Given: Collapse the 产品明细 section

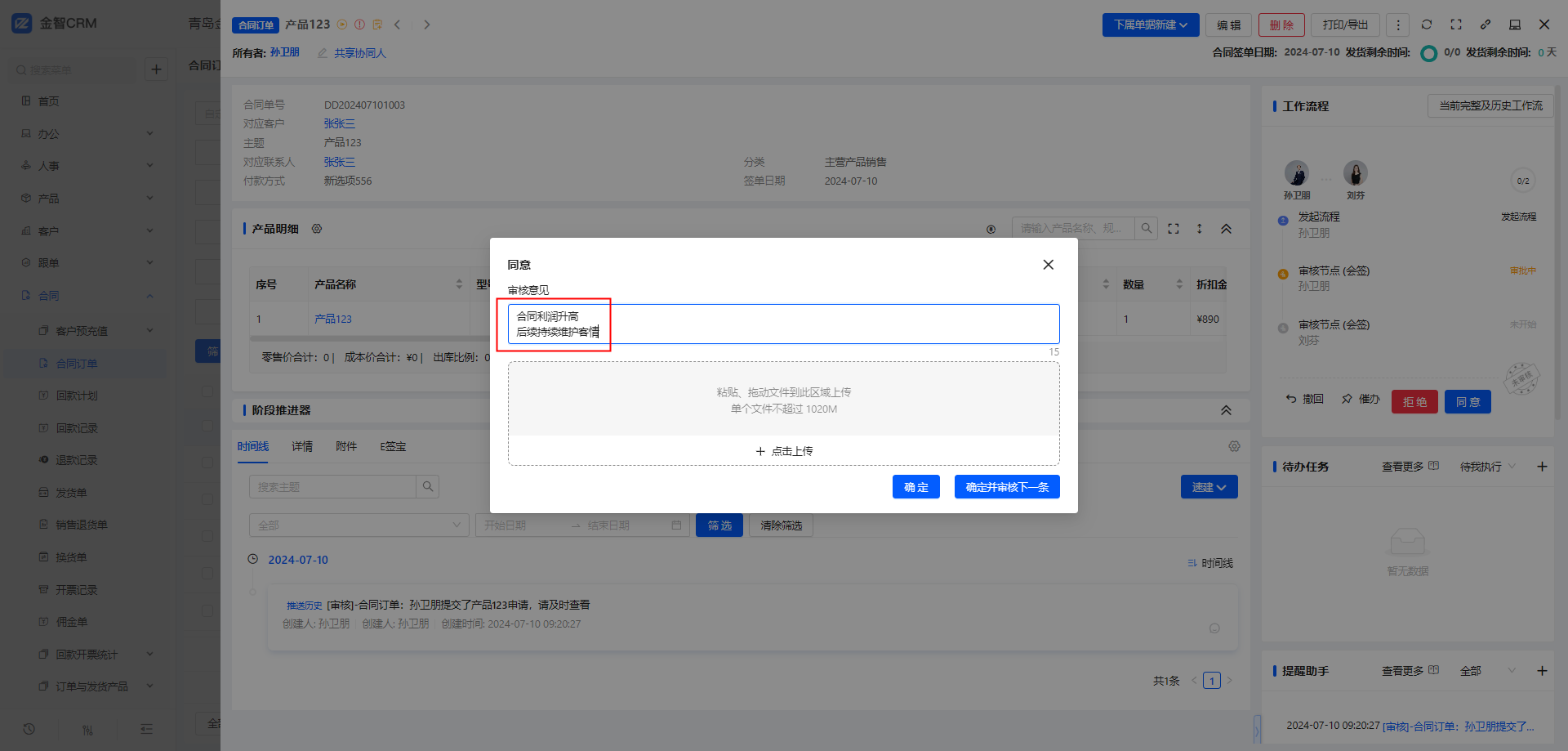Looking at the screenshot, I should tap(1226, 229).
